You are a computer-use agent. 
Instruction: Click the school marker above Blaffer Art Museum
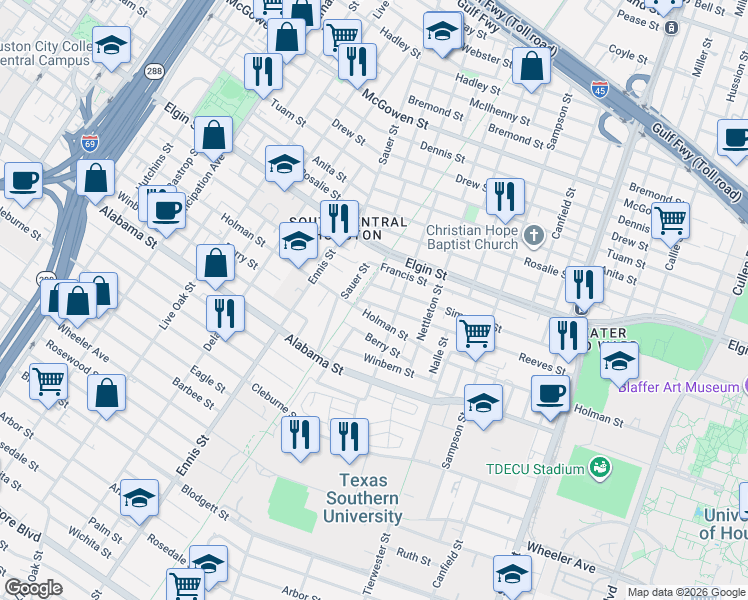(619, 363)
